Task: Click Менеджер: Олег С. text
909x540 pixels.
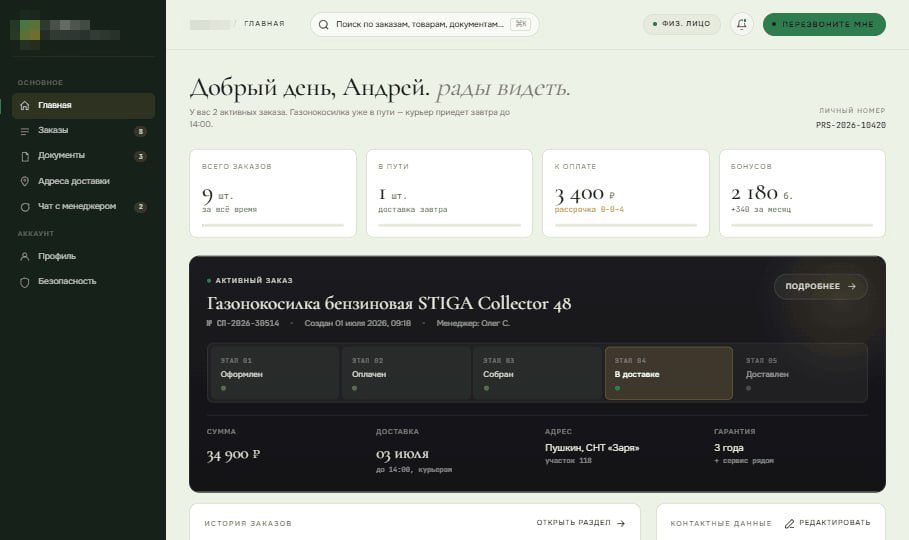Action: click(473, 324)
